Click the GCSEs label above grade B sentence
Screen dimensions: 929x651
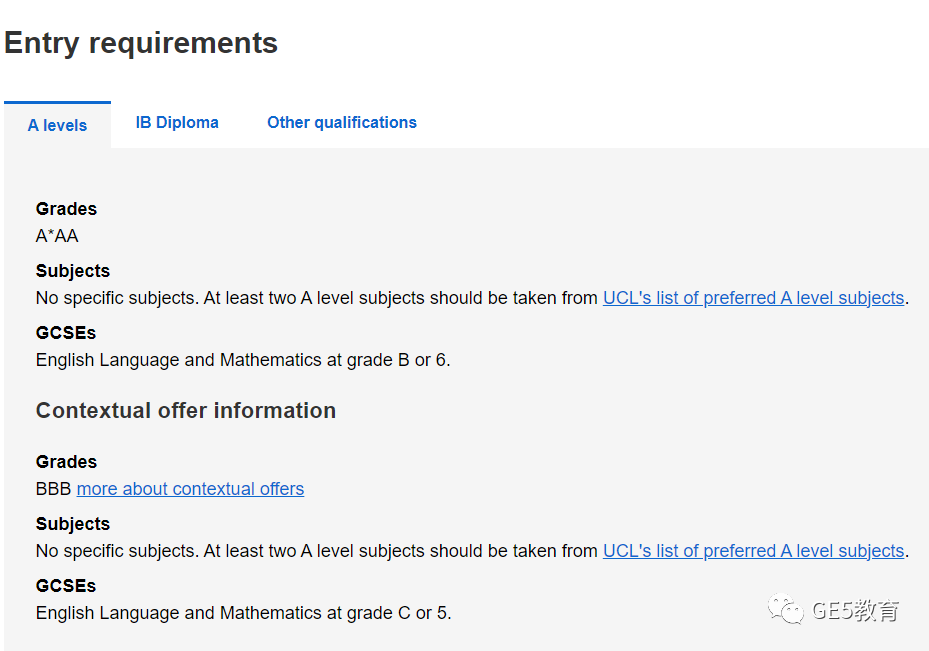66,332
